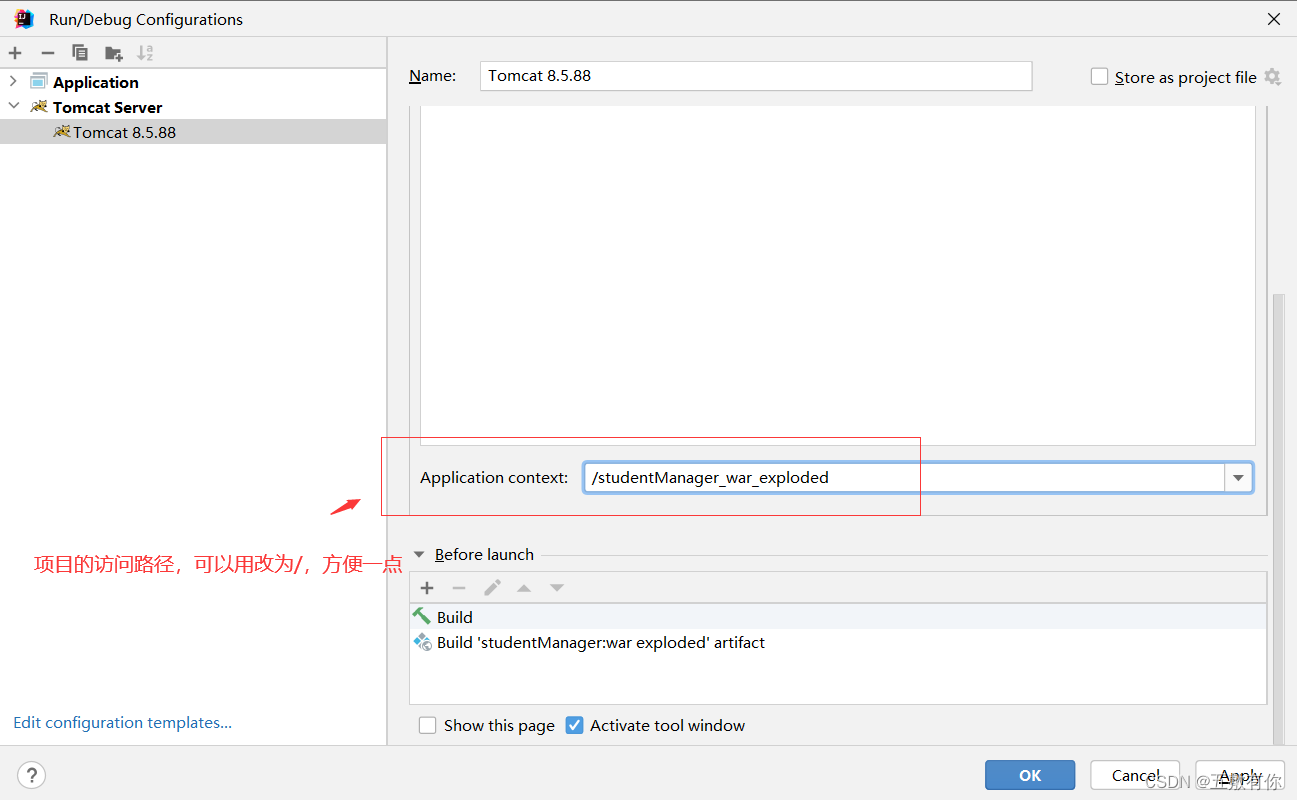Viewport: 1297px width, 800px height.
Task: Collapse the Tomcat Server node
Action: (x=13, y=107)
